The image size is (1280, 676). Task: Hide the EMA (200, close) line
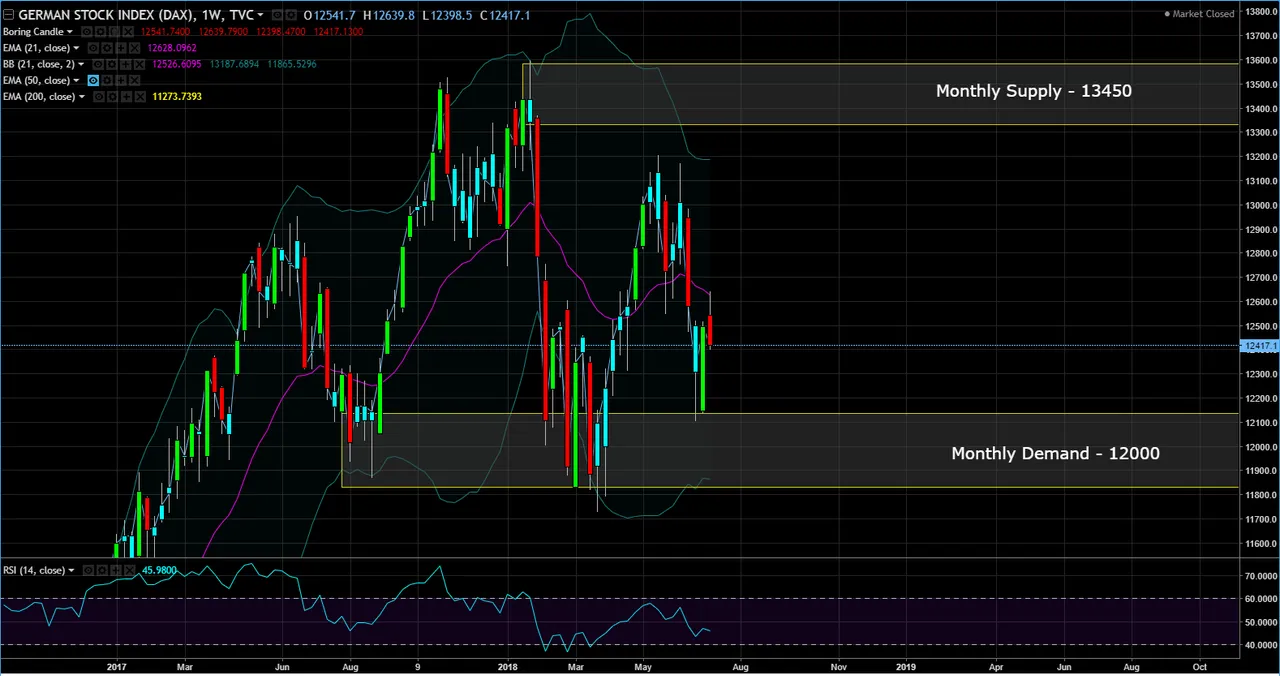(x=99, y=97)
